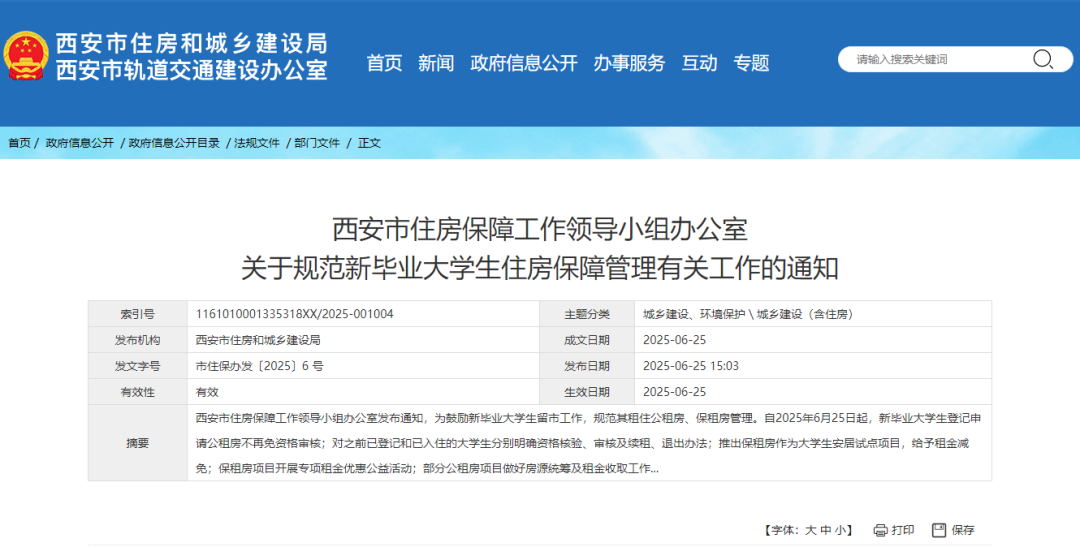1080x560 pixels.
Task: Open the 首页 navigation menu item
Action: [x=384, y=63]
